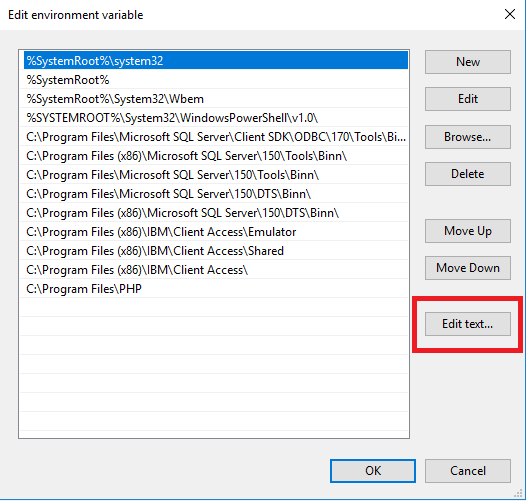Screen dimensions: 526x501
Task: Close the Edit environment variable window
Action: [x=510, y=14]
